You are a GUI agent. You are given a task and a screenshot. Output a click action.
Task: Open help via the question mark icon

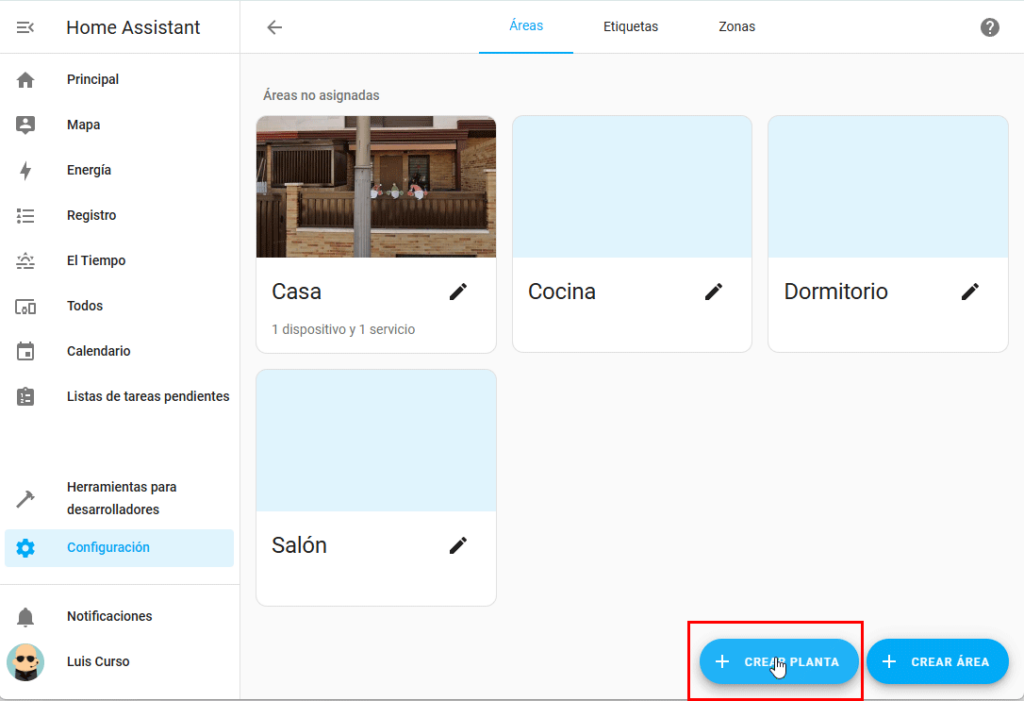(x=989, y=27)
